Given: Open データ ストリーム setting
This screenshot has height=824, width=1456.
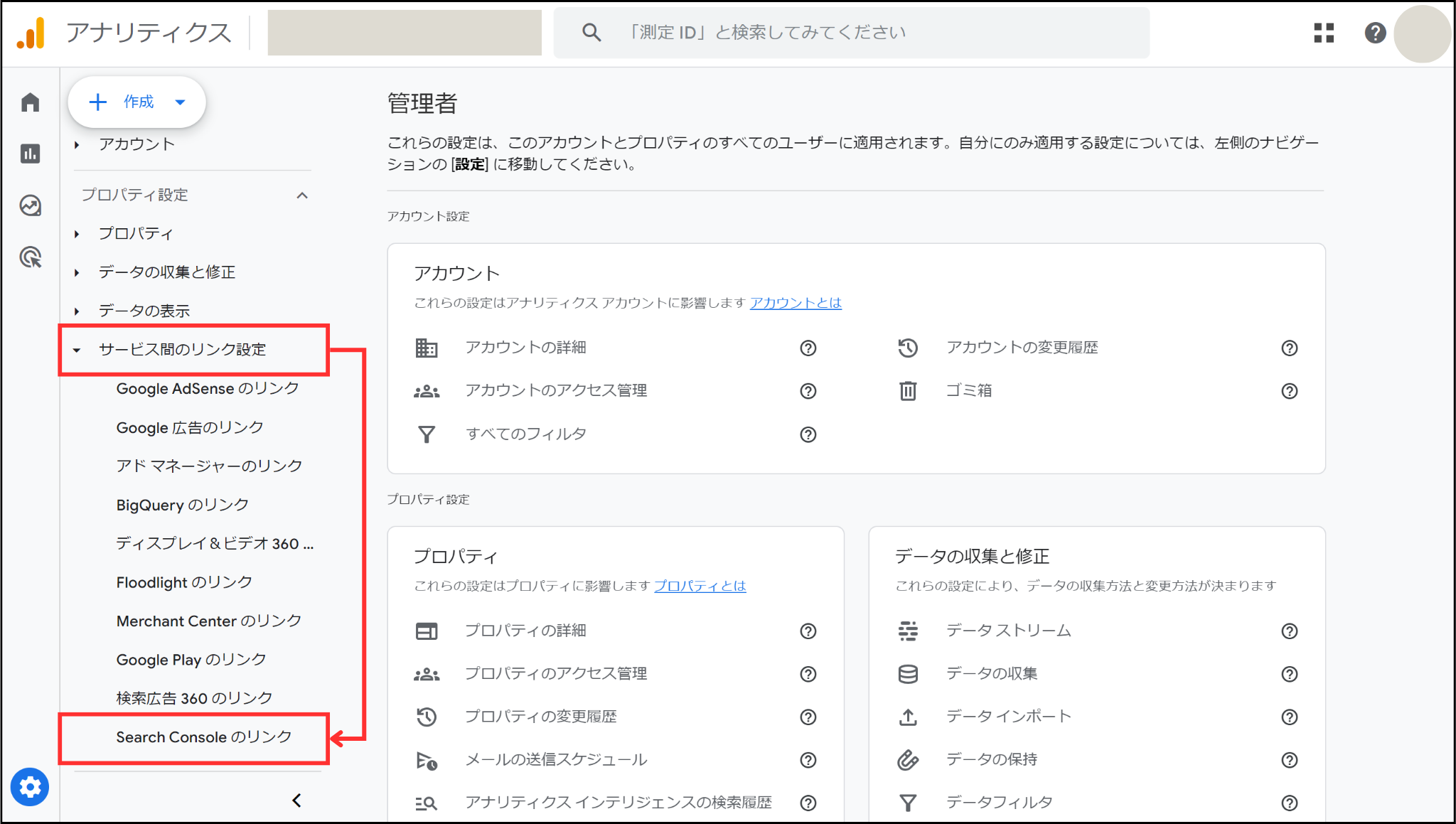Looking at the screenshot, I should (1008, 631).
